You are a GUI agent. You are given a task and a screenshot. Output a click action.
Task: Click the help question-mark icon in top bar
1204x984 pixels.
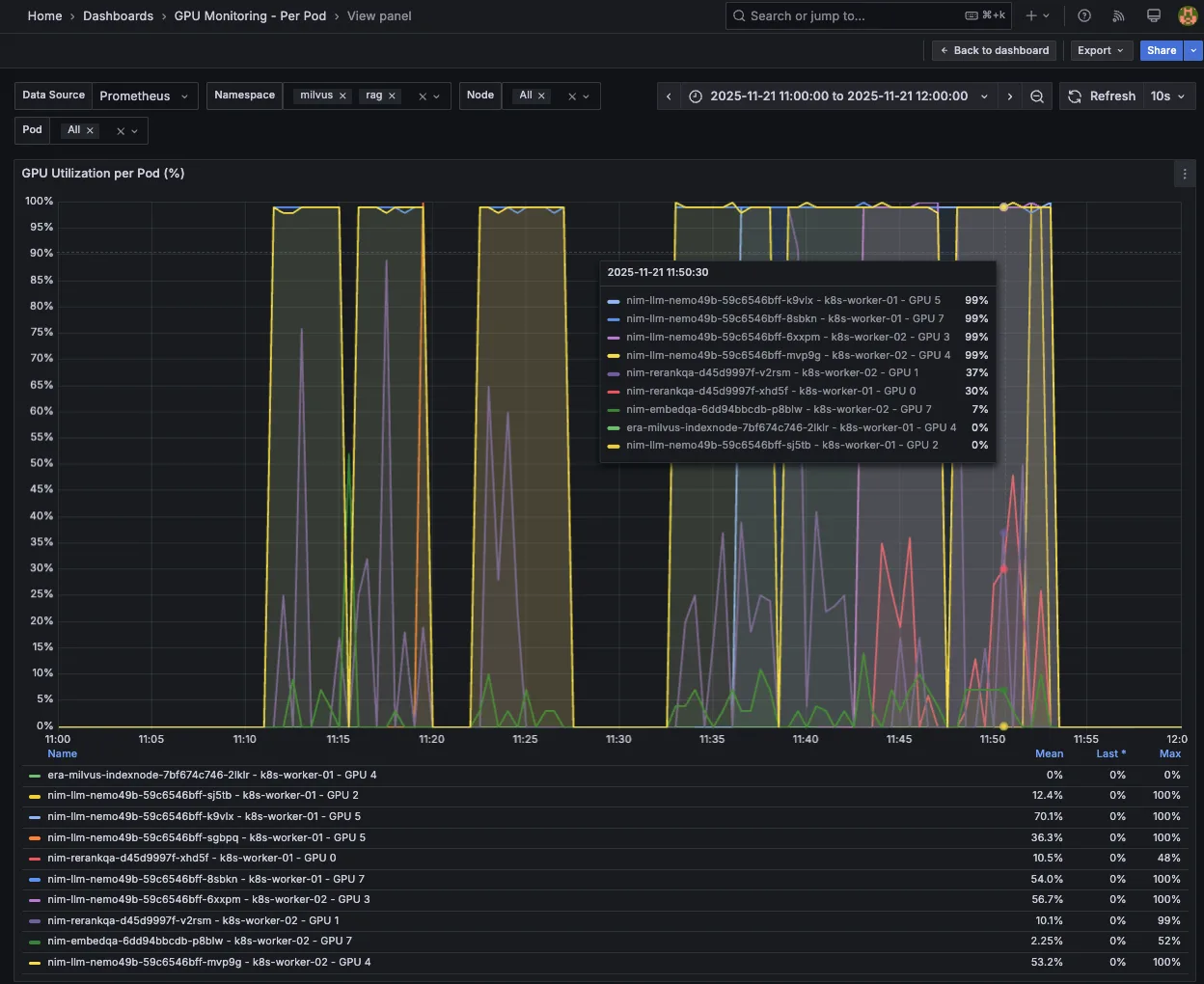tap(1083, 15)
